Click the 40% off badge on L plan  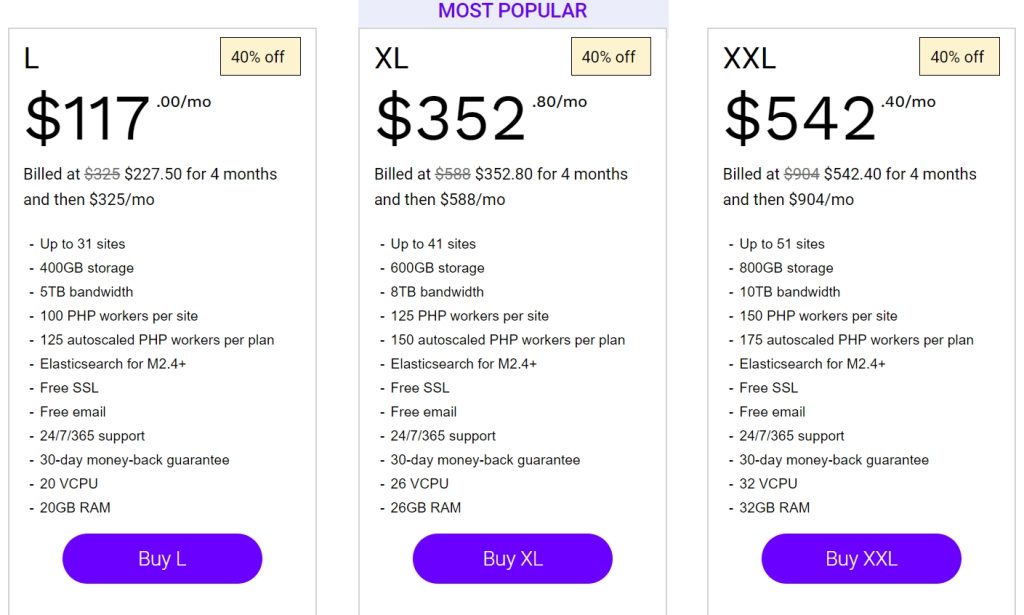(x=259, y=57)
